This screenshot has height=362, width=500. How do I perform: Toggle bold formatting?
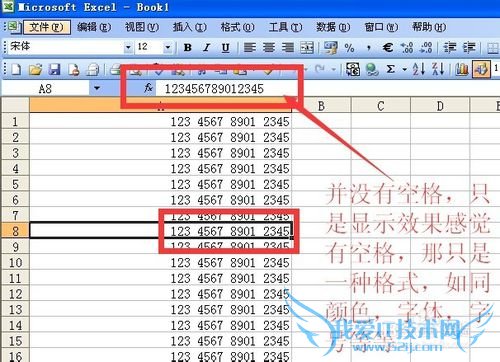coord(188,48)
